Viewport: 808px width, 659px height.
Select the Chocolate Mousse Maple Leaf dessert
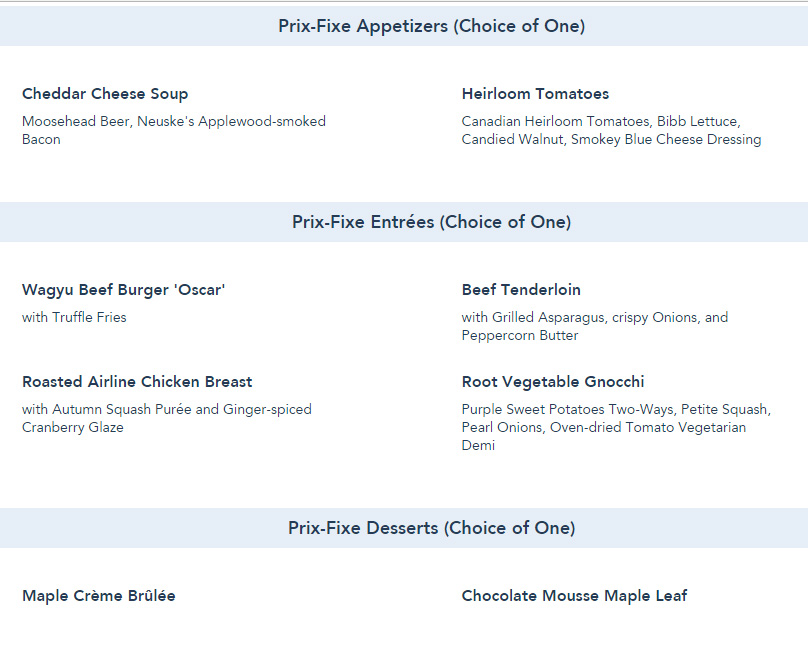[x=574, y=596]
